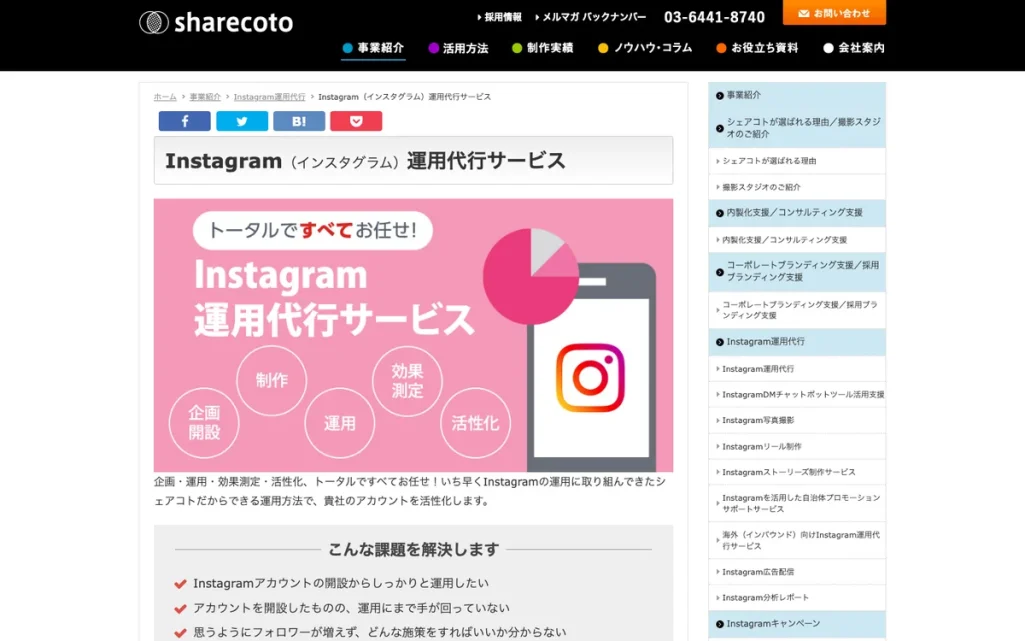Click the sharecoto logo
Screen dimensions: 1025x641
(x=216, y=22)
